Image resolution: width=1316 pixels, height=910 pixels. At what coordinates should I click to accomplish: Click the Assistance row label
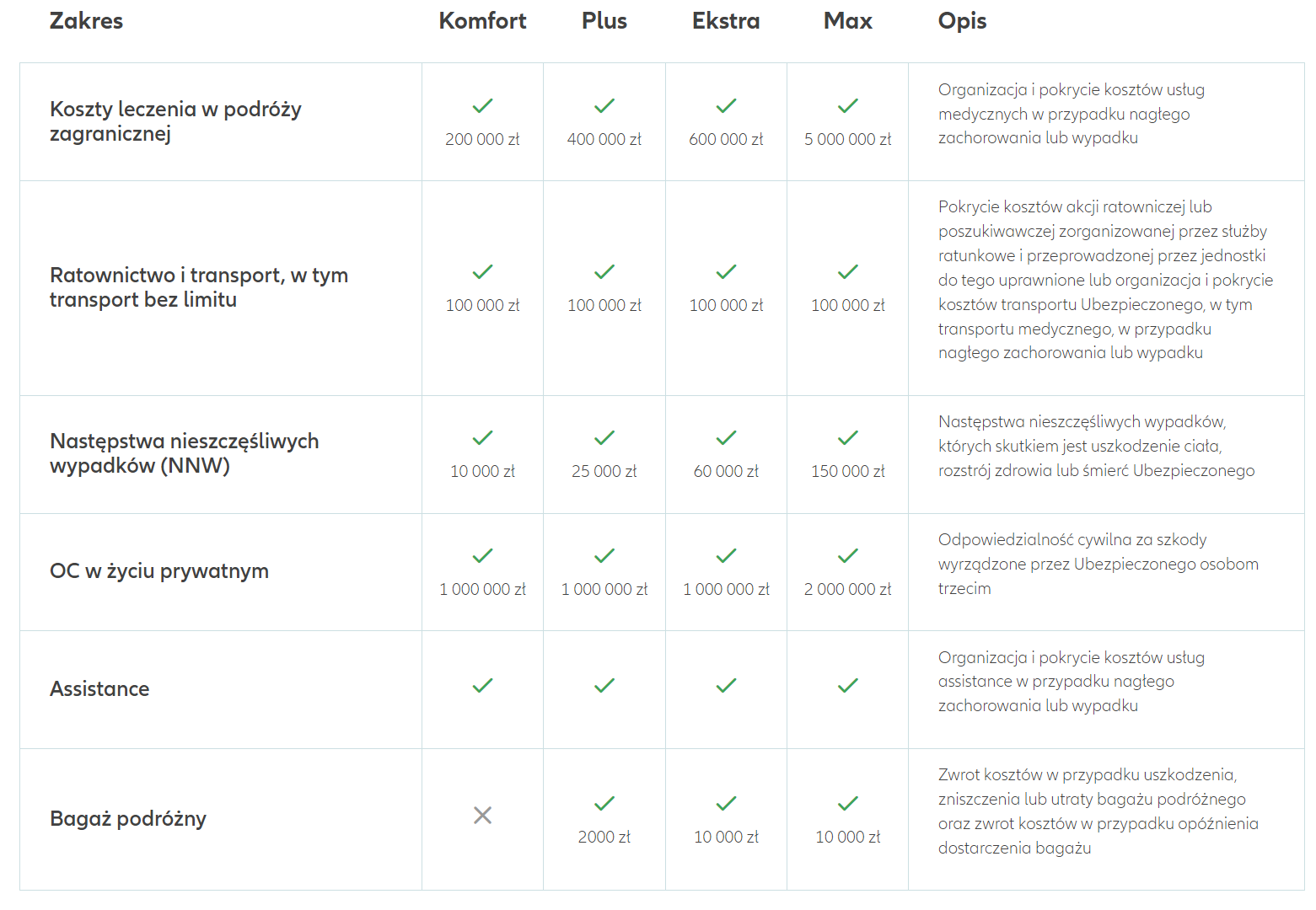[99, 689]
